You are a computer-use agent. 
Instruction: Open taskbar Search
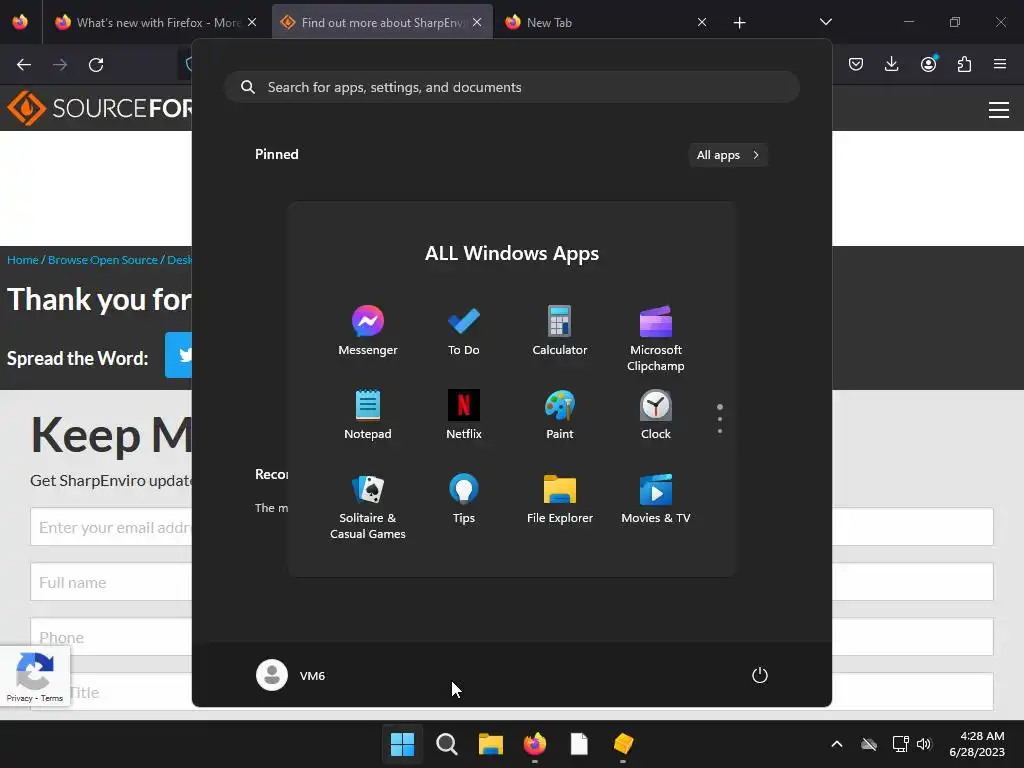pyautogui.click(x=447, y=743)
